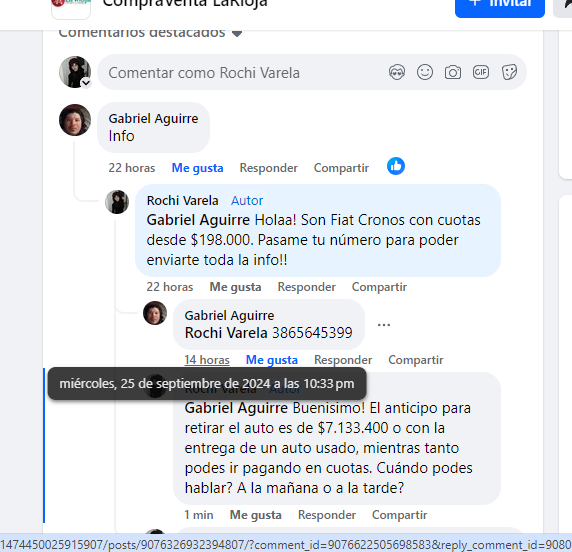Open options menu next to phone number comment
572x552 pixels.
pos(384,324)
